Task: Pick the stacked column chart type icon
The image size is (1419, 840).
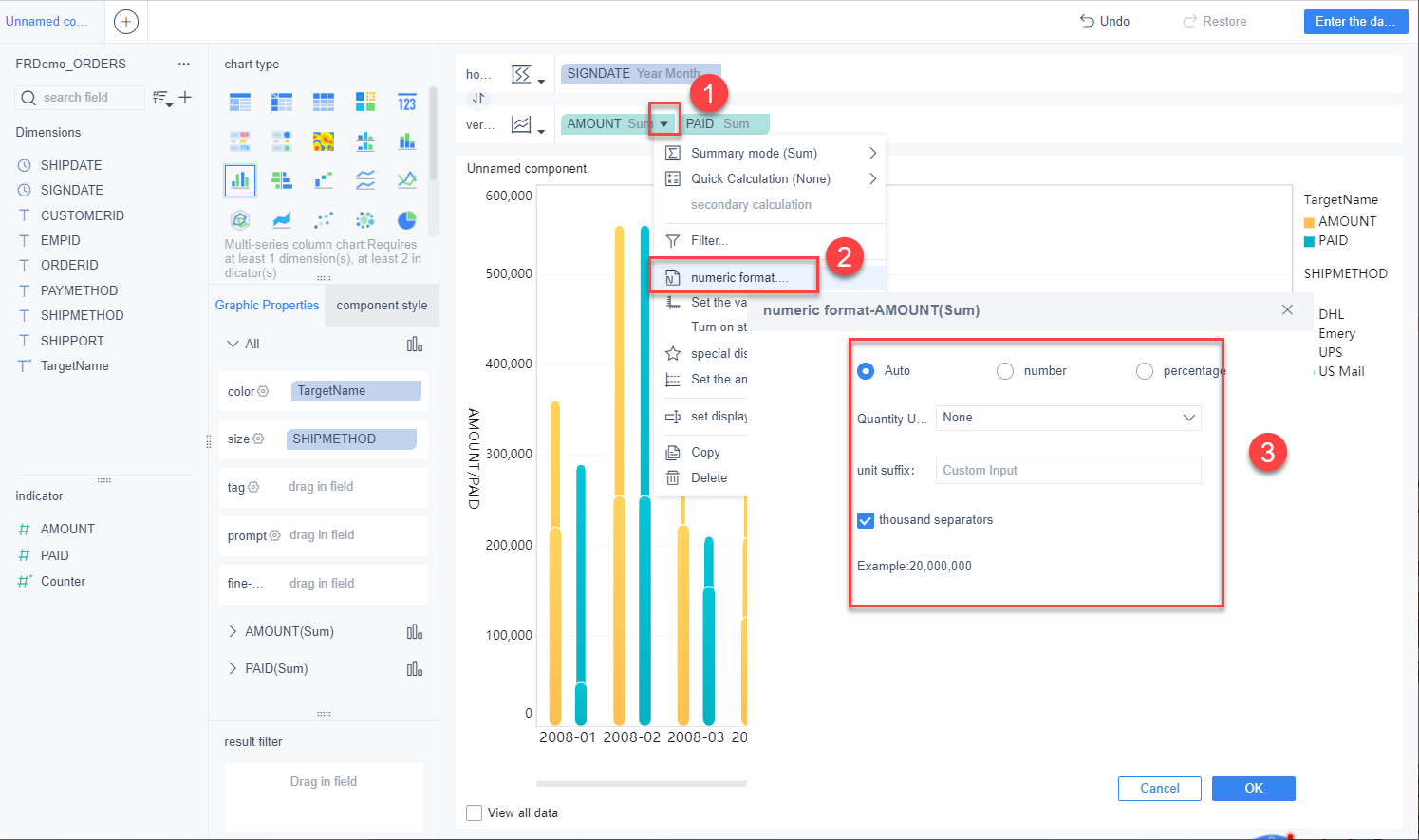Action: click(x=407, y=141)
